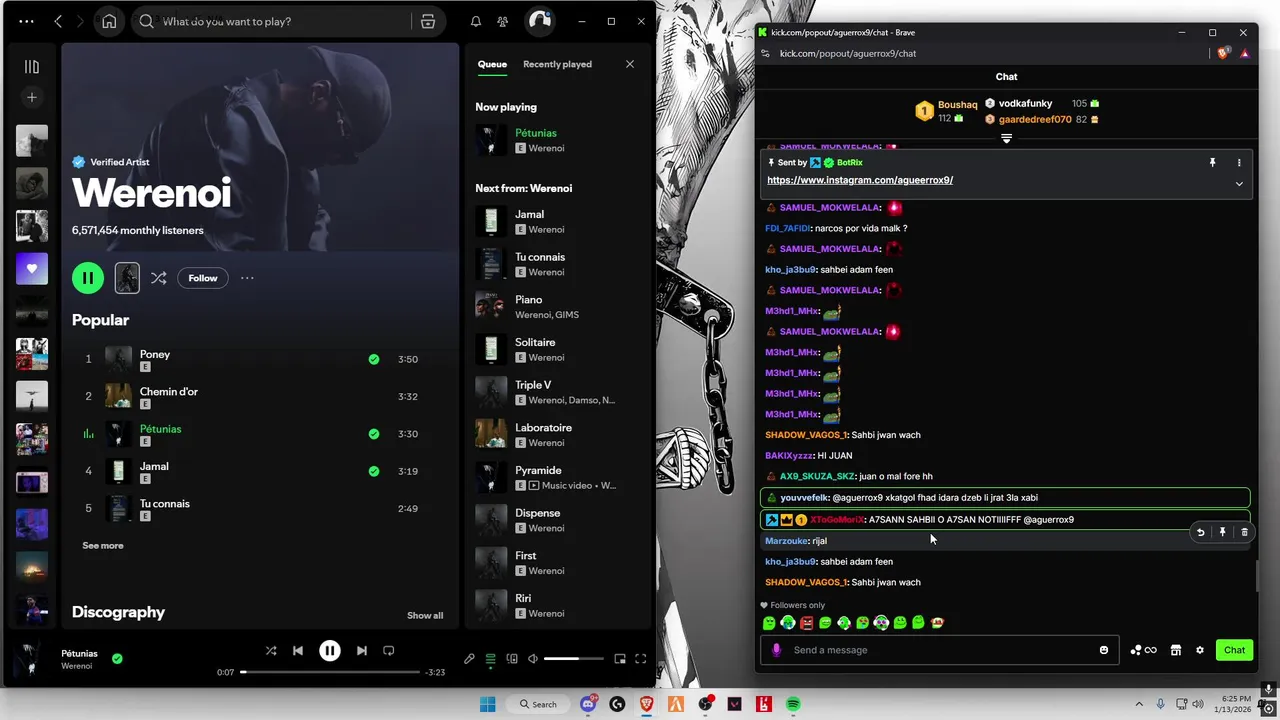Click the plus create button in Spotify sidebar

pyautogui.click(x=32, y=97)
